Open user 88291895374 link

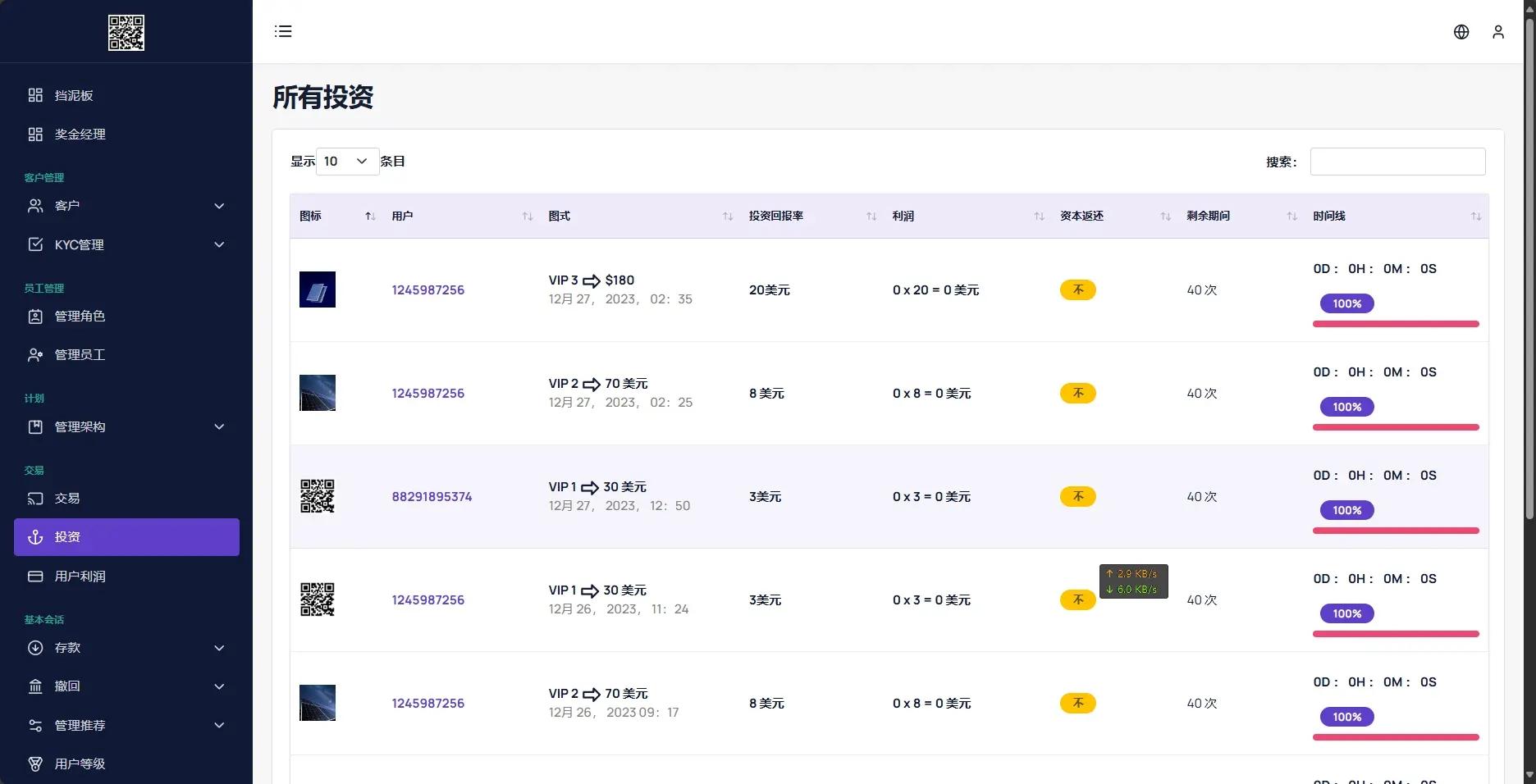point(432,497)
